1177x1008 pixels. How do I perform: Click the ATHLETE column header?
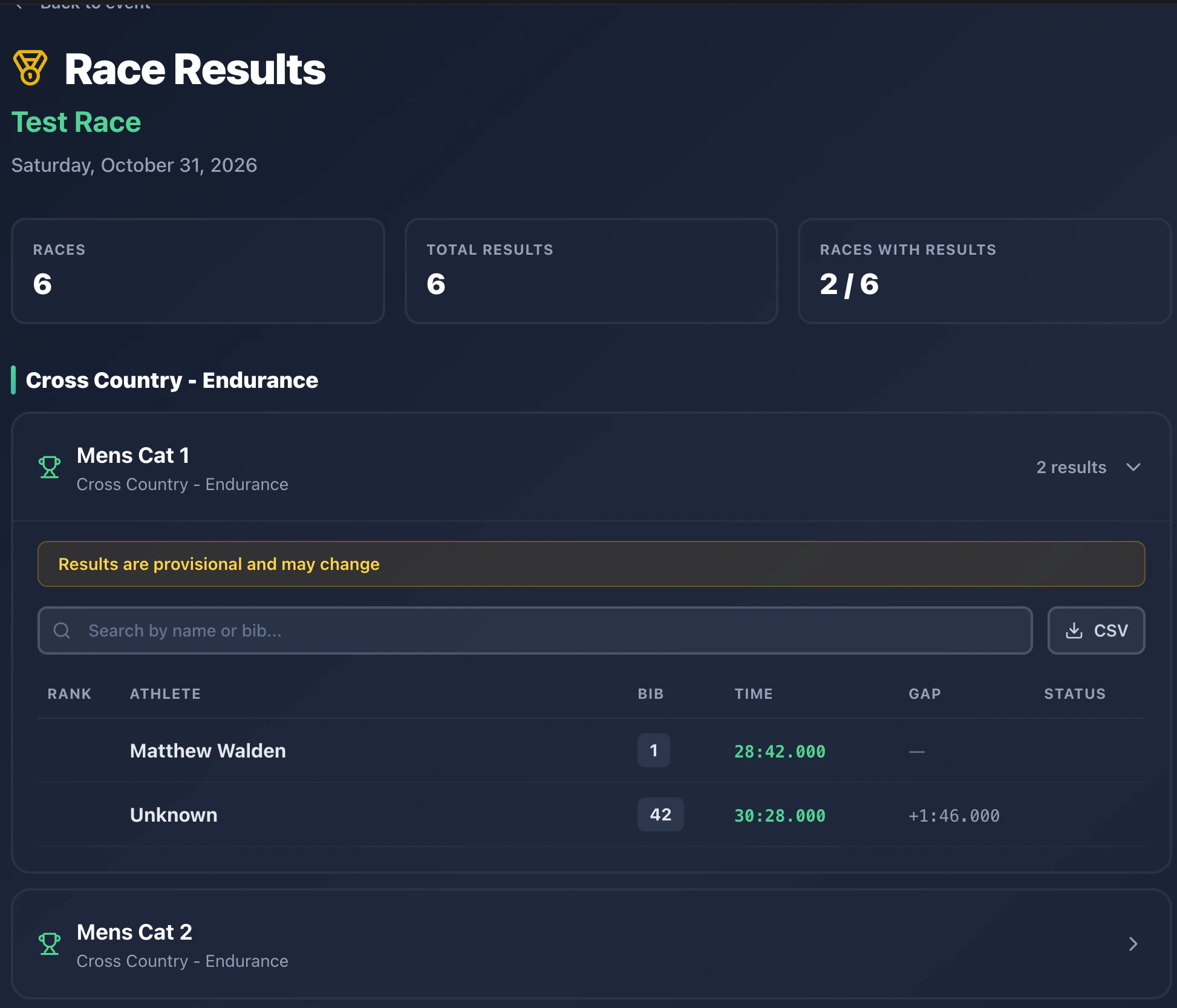[x=165, y=694]
